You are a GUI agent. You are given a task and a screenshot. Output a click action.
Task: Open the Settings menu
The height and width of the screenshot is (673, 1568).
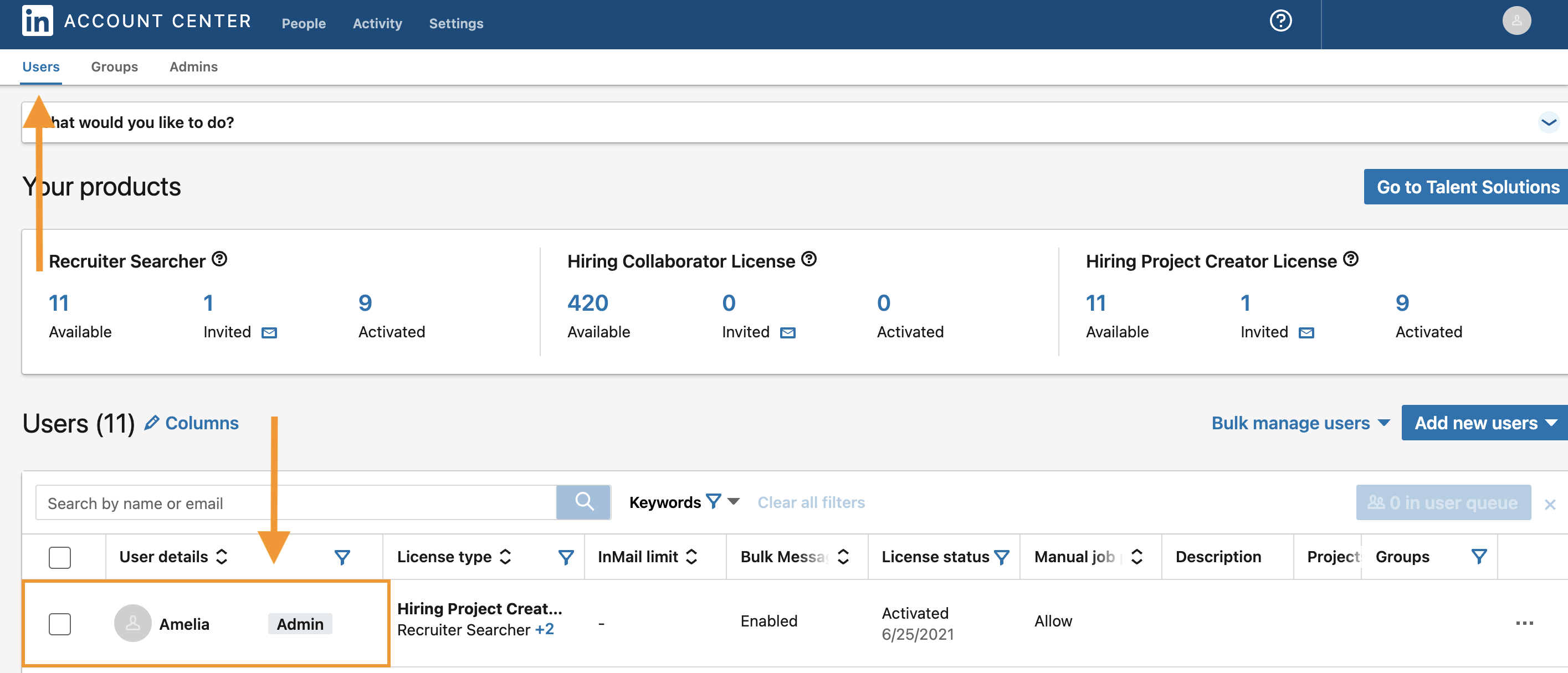456,23
